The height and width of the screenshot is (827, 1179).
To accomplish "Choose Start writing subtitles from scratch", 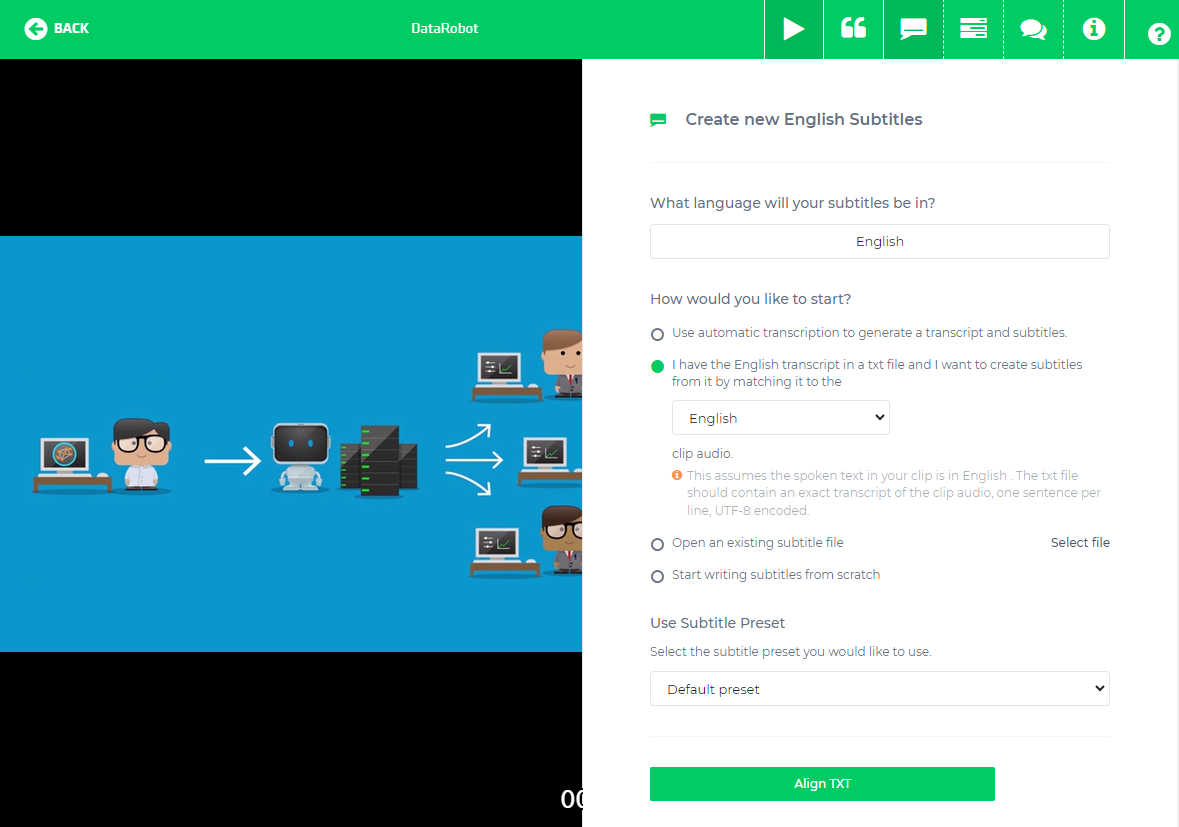I will click(657, 576).
